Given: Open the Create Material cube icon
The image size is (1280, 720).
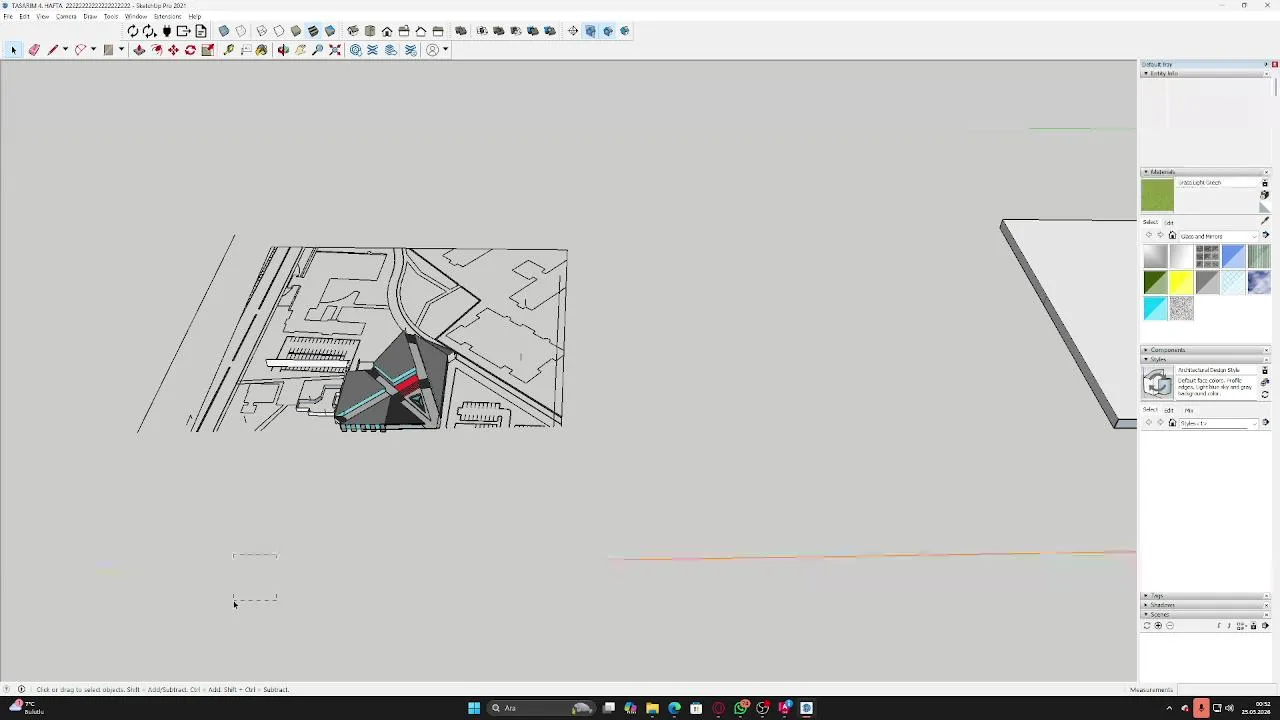Looking at the screenshot, I should (1264, 195).
